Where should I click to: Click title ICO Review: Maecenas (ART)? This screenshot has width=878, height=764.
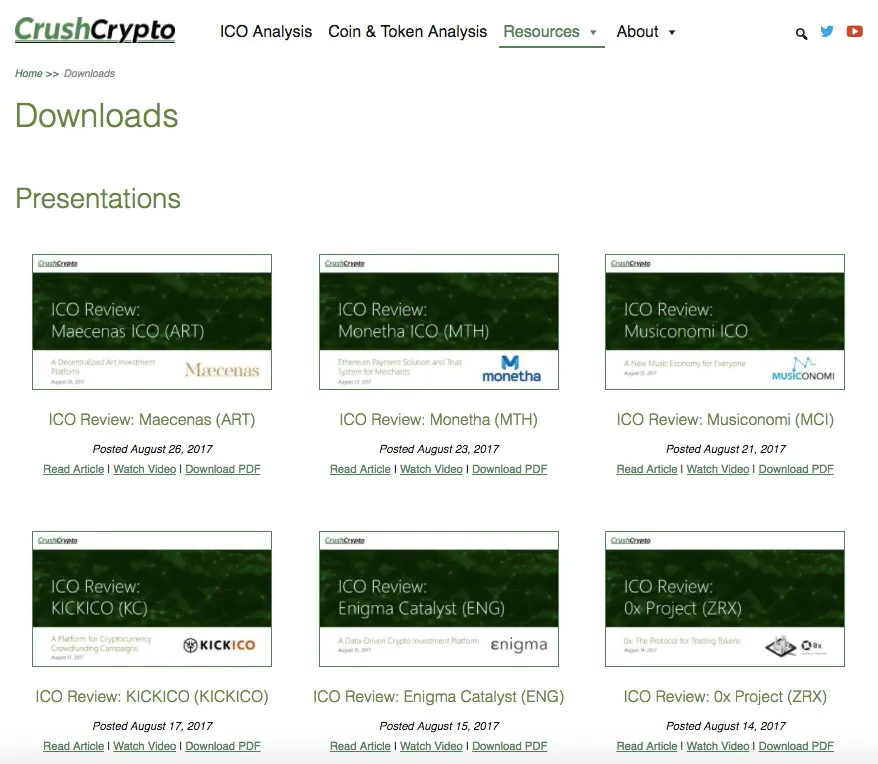[x=152, y=420]
